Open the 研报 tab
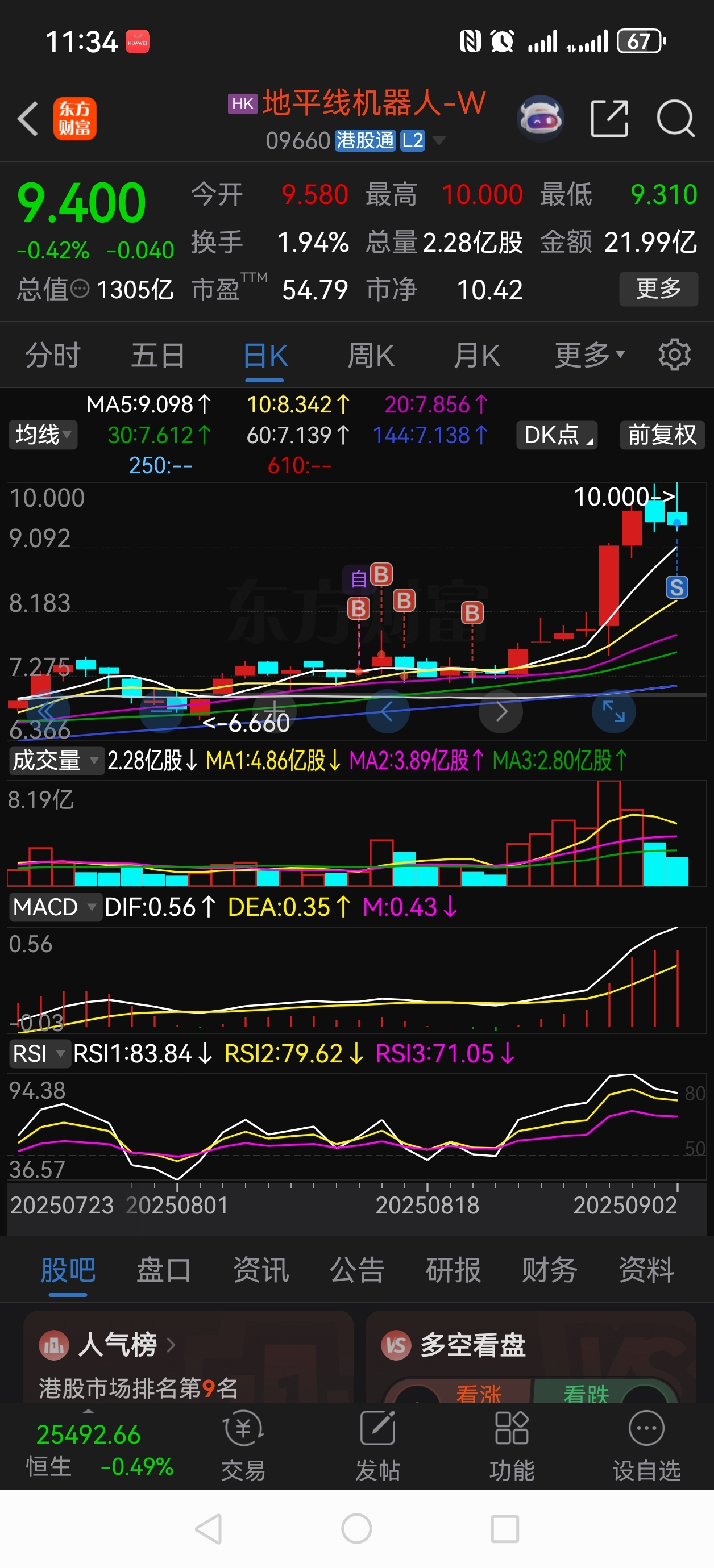714x1568 pixels. click(453, 1270)
